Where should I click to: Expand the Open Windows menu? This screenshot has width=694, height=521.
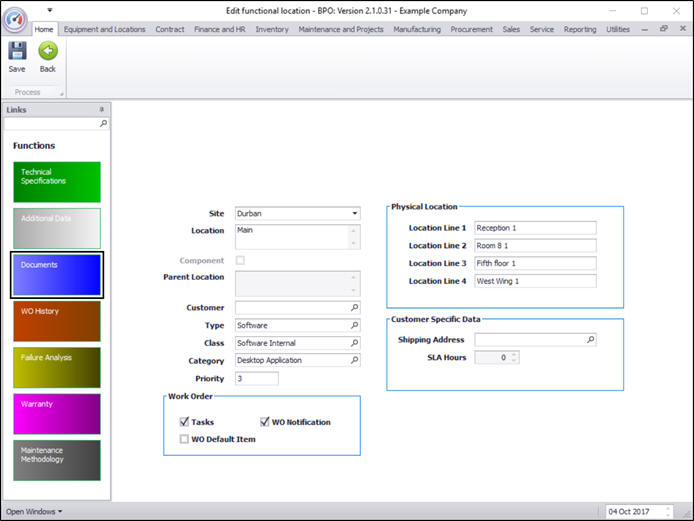click(x=34, y=511)
